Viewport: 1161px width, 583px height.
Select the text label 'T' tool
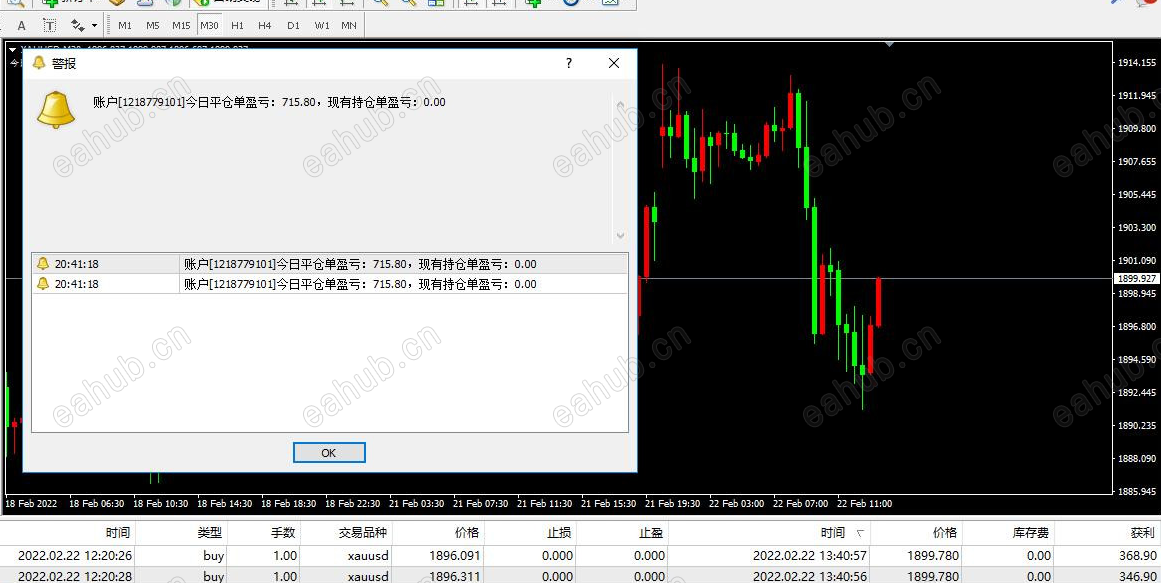click(x=49, y=26)
